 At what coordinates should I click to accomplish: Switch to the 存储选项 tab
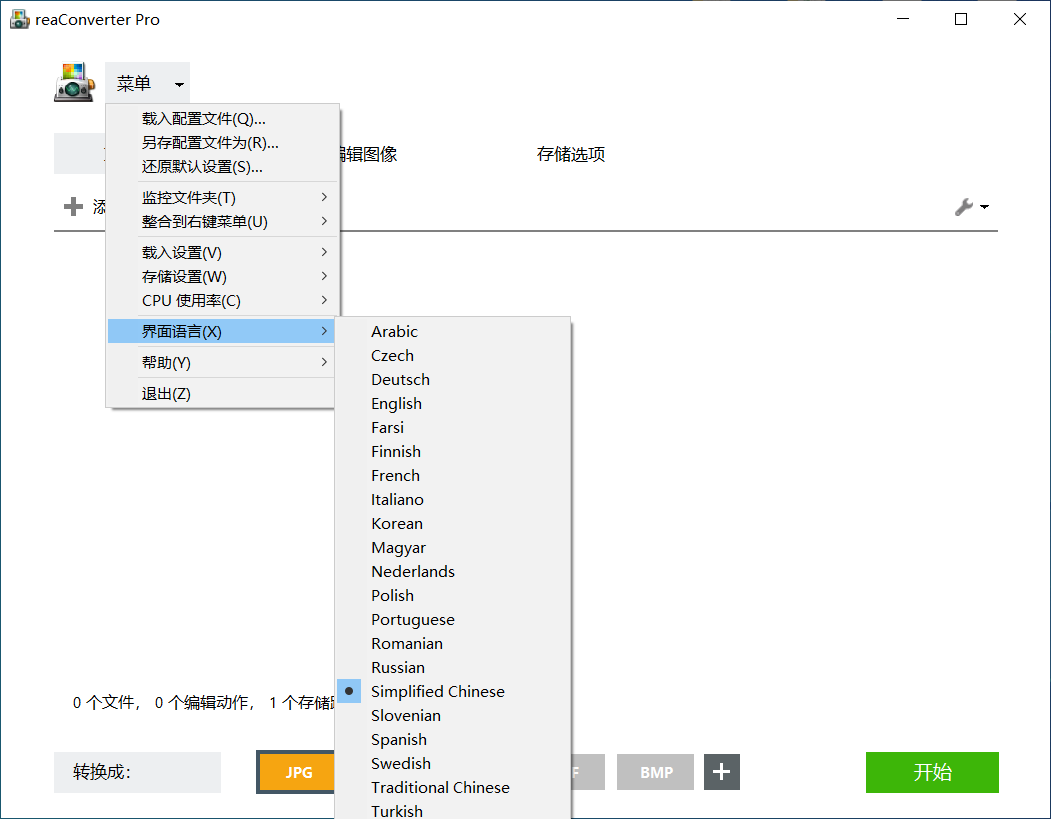point(571,154)
